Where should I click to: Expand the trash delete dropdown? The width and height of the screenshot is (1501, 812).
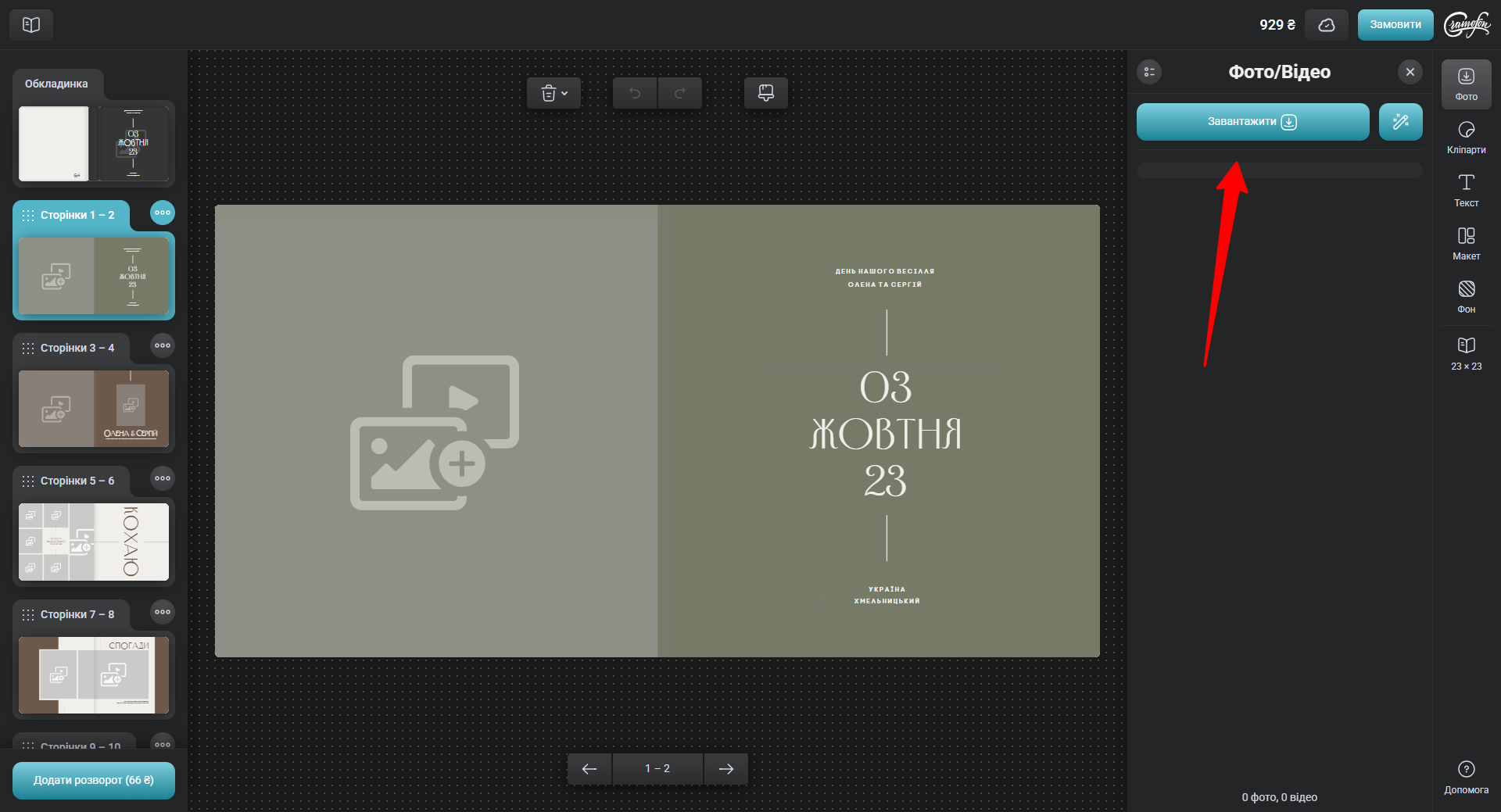(553, 94)
